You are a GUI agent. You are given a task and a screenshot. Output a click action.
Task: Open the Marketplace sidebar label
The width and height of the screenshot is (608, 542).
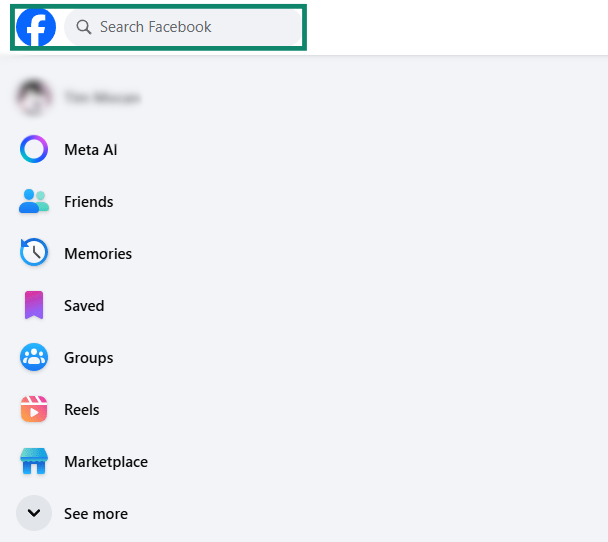pos(106,462)
